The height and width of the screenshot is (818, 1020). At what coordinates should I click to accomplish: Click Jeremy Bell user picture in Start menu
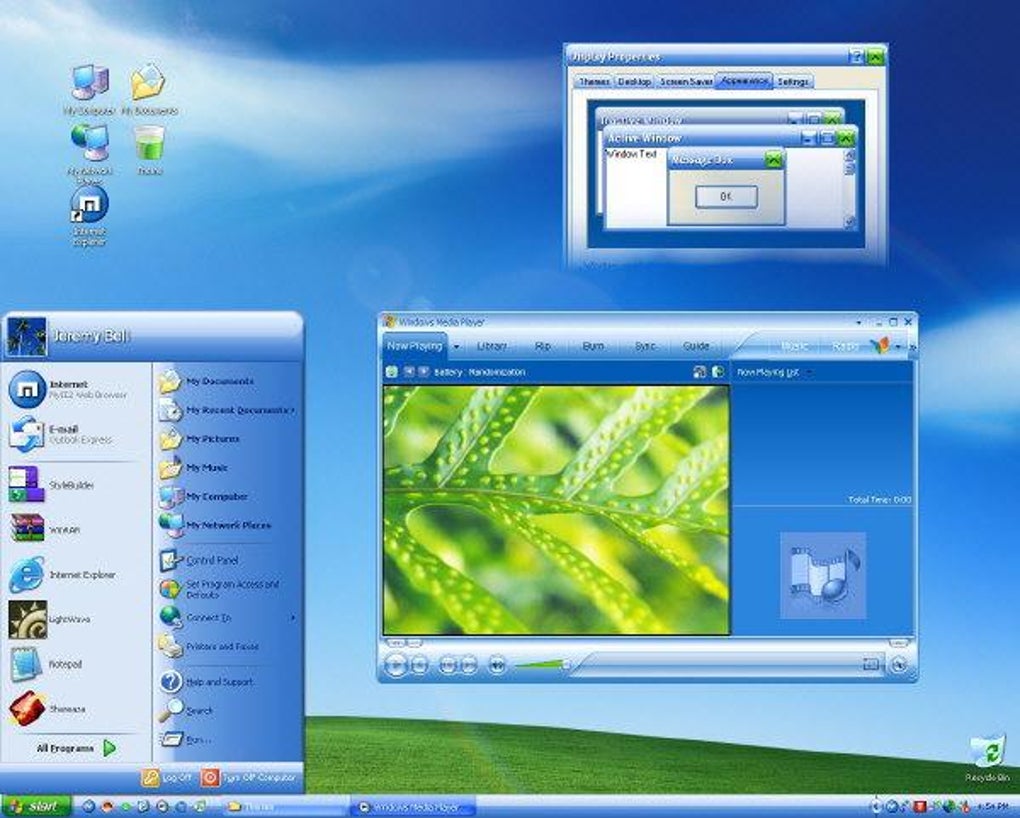[x=27, y=336]
